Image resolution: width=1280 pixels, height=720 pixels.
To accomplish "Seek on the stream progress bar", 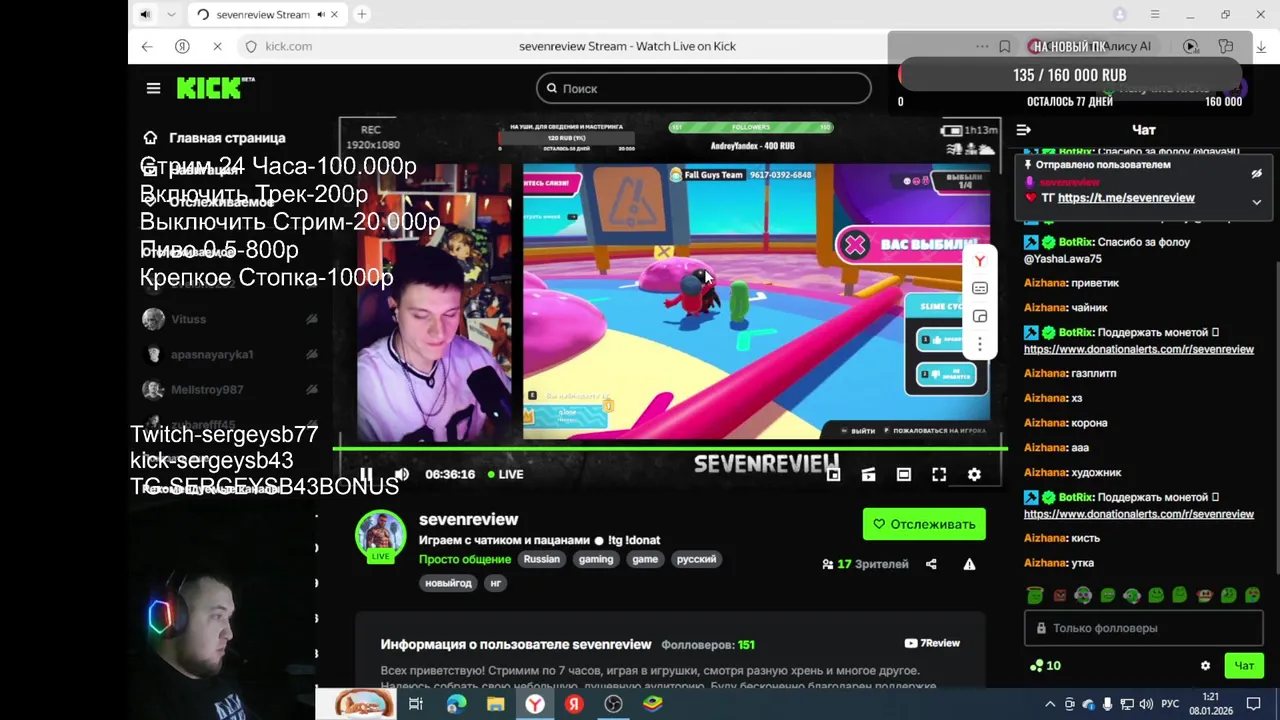I will (x=670, y=448).
